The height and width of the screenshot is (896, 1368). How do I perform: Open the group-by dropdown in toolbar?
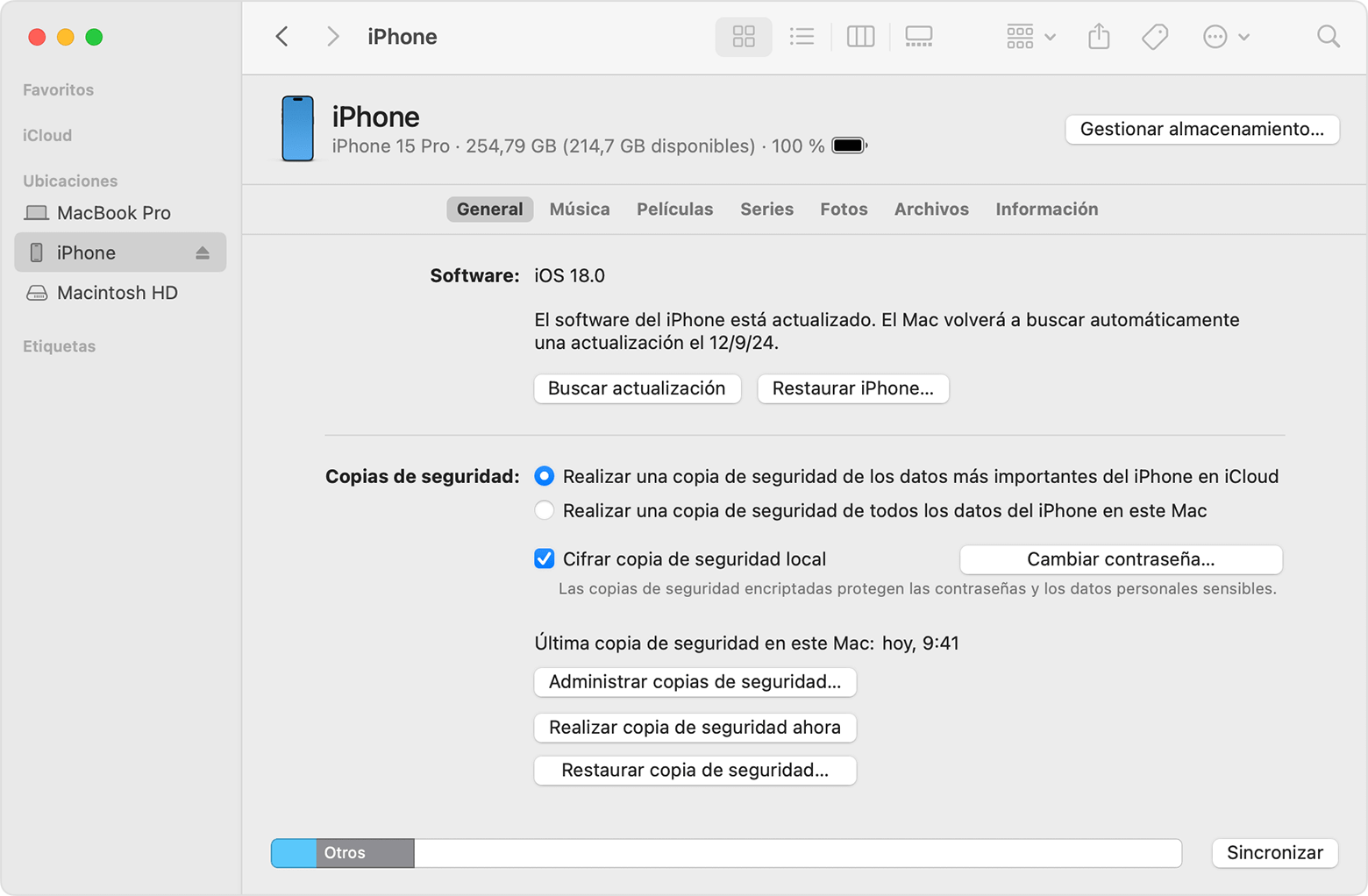[x=1030, y=37]
